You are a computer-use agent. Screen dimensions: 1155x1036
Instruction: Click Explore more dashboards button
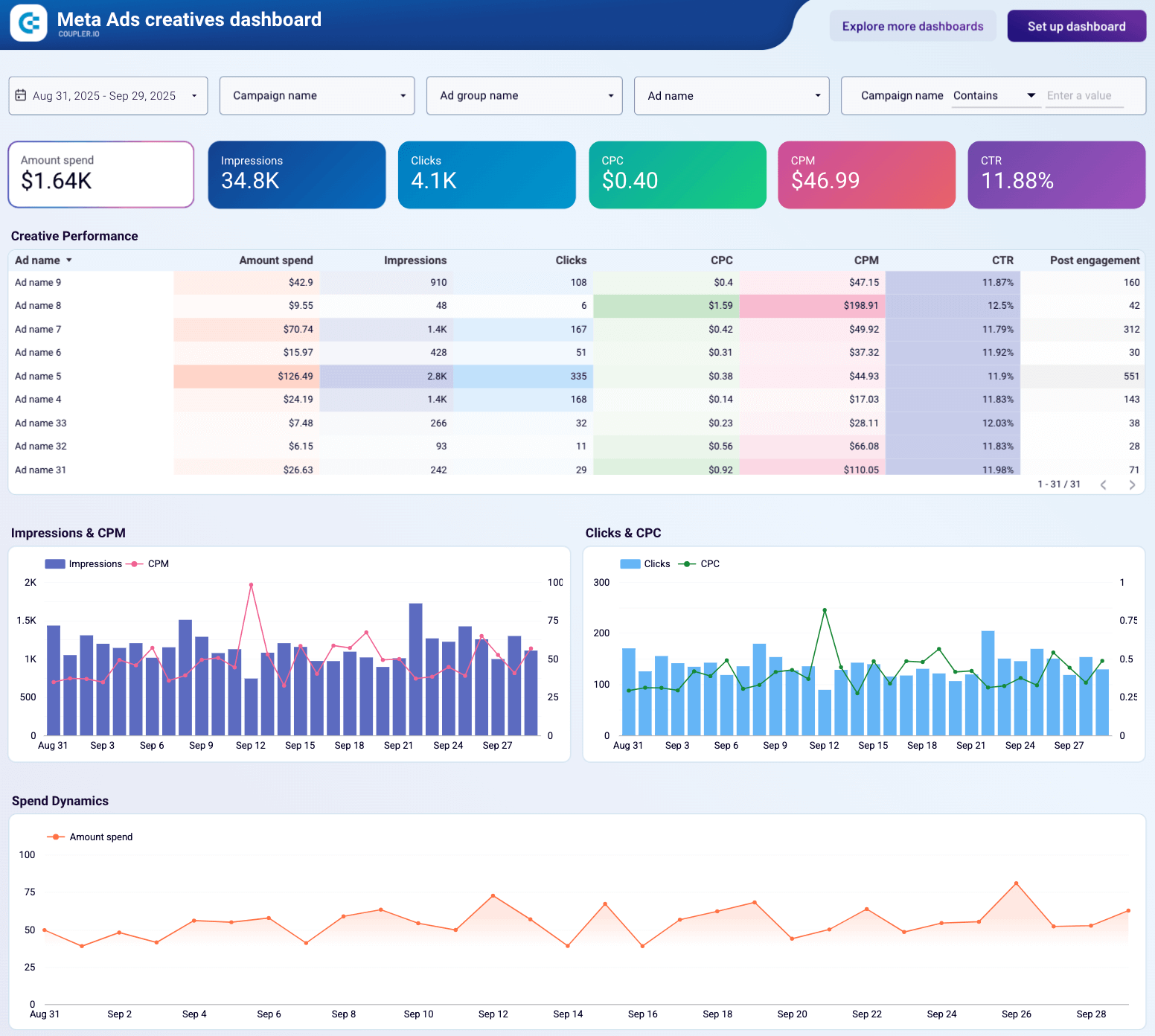pyautogui.click(x=912, y=27)
